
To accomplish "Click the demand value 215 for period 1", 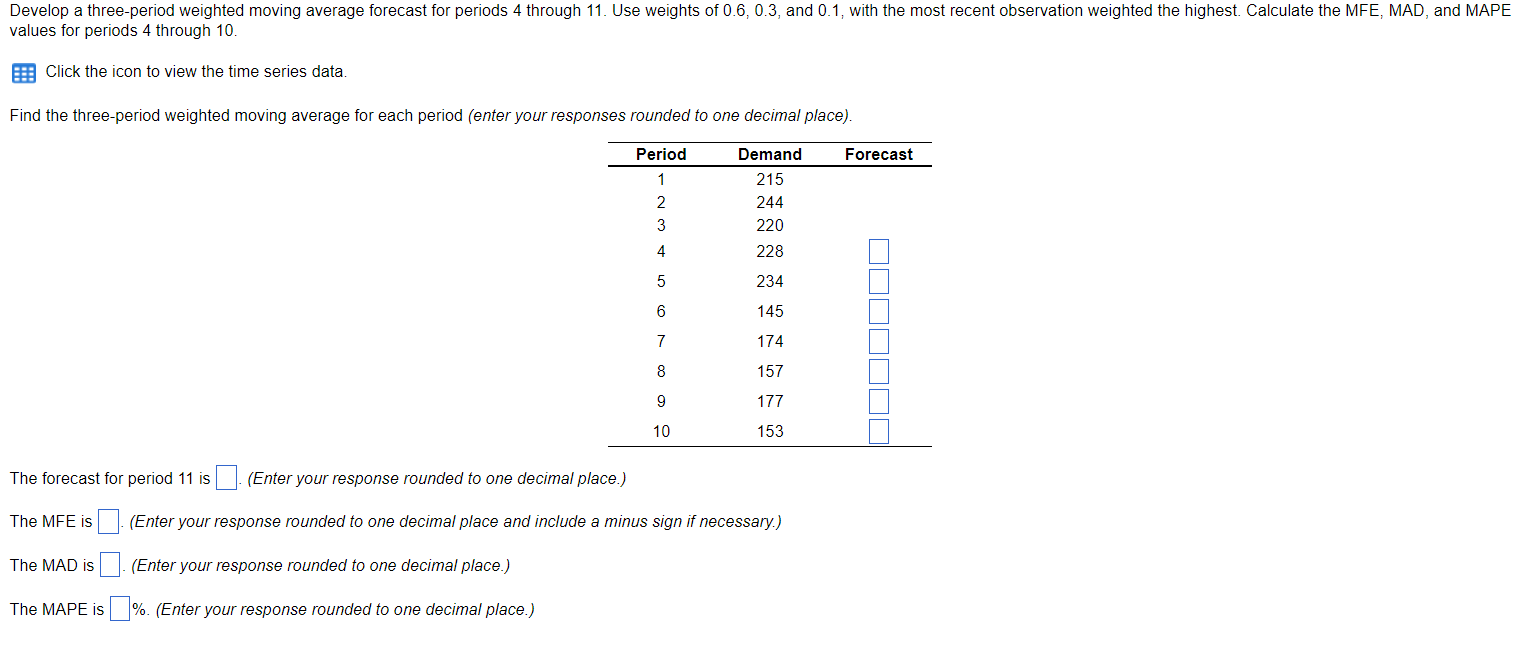I will (770, 179).
